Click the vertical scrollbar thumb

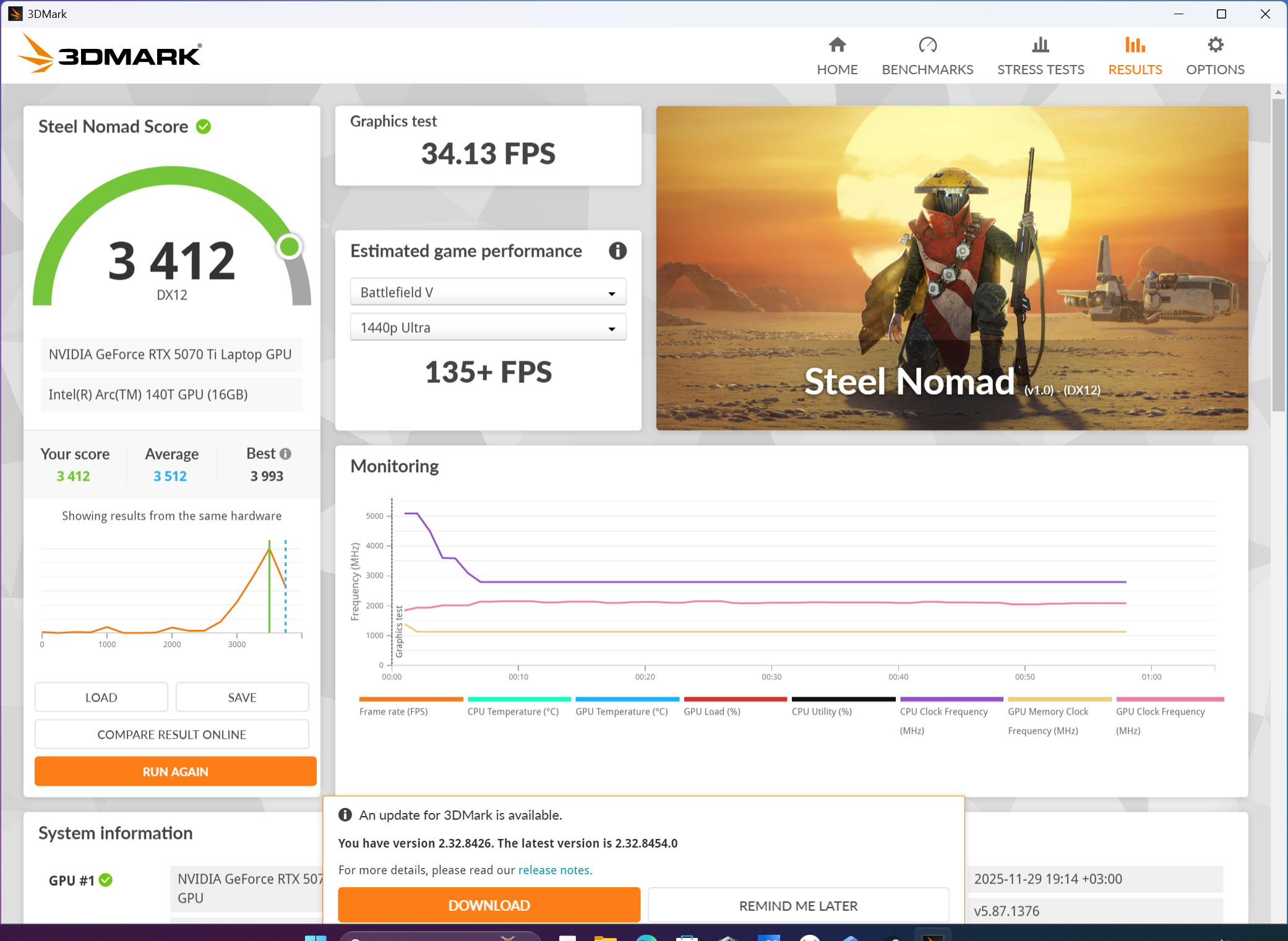(x=1278, y=254)
